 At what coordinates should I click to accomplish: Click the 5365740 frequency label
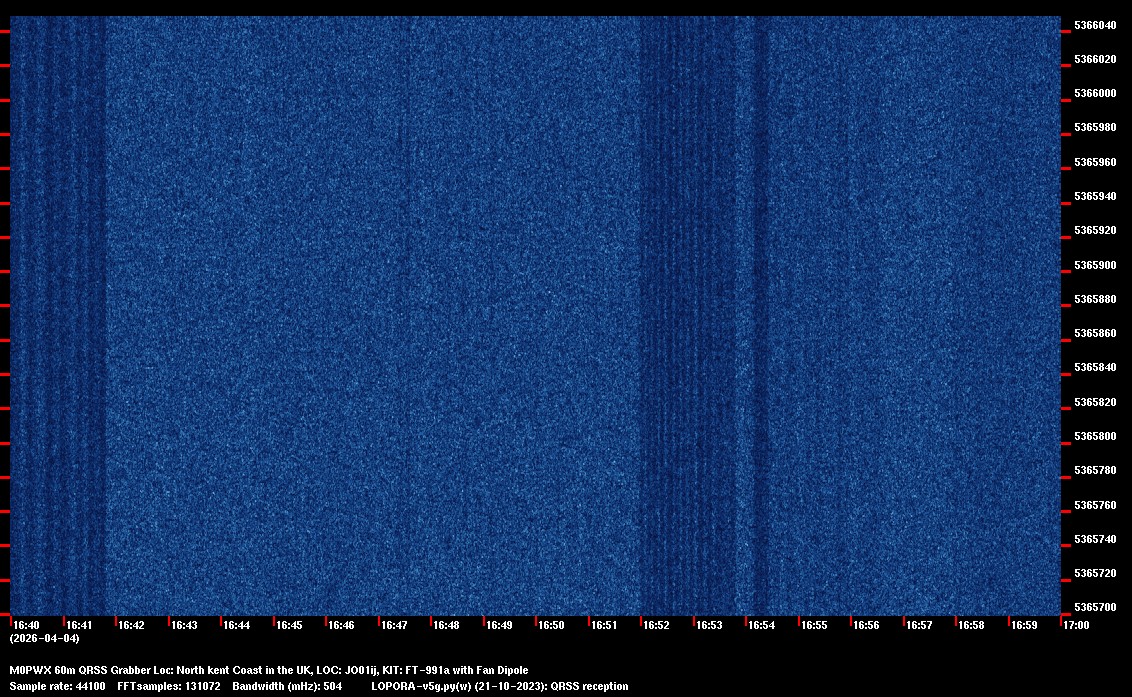pyautogui.click(x=1095, y=539)
